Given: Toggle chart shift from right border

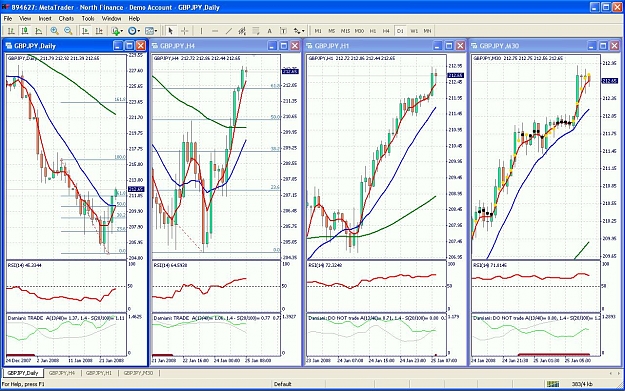Looking at the screenshot, I should [x=99, y=31].
